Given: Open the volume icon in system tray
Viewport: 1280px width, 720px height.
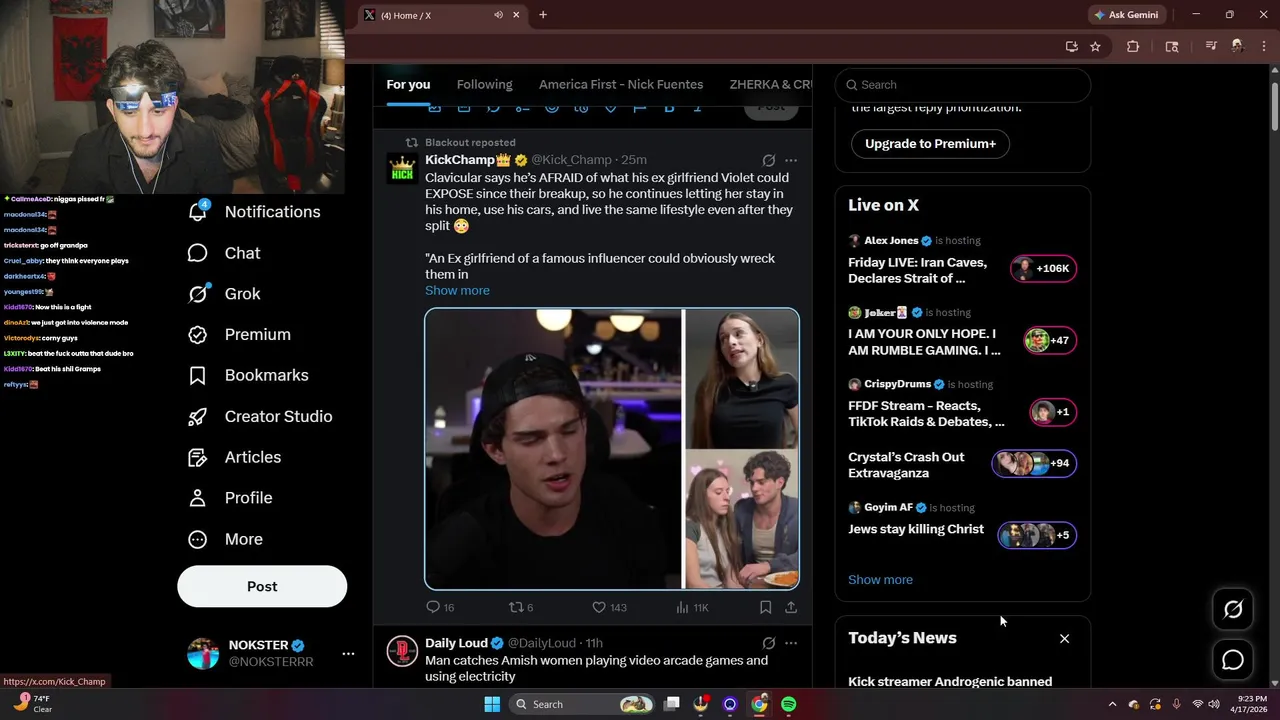Looking at the screenshot, I should click(1216, 704).
